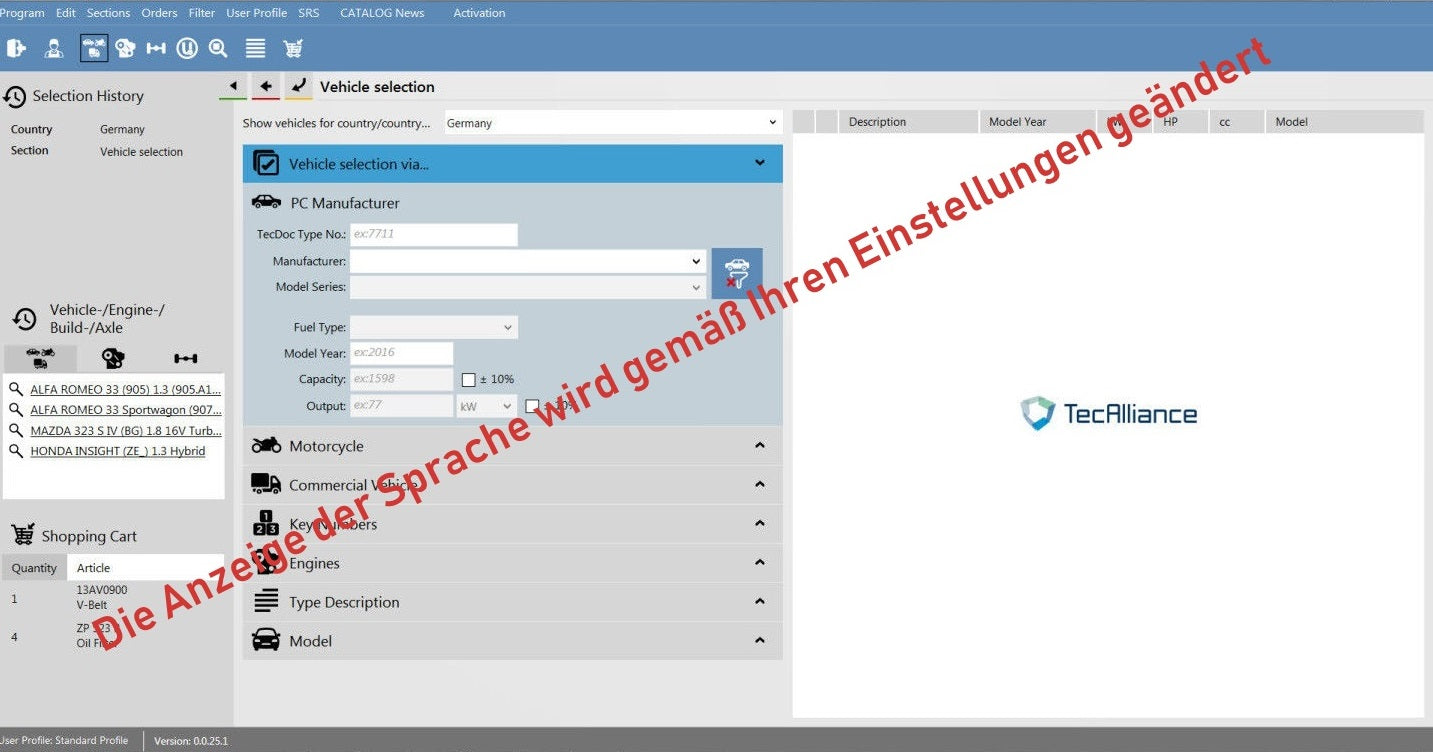Viewport: 1433px width, 752px height.
Task: Show engine history tab icon in sidebar
Action: pyautogui.click(x=113, y=358)
